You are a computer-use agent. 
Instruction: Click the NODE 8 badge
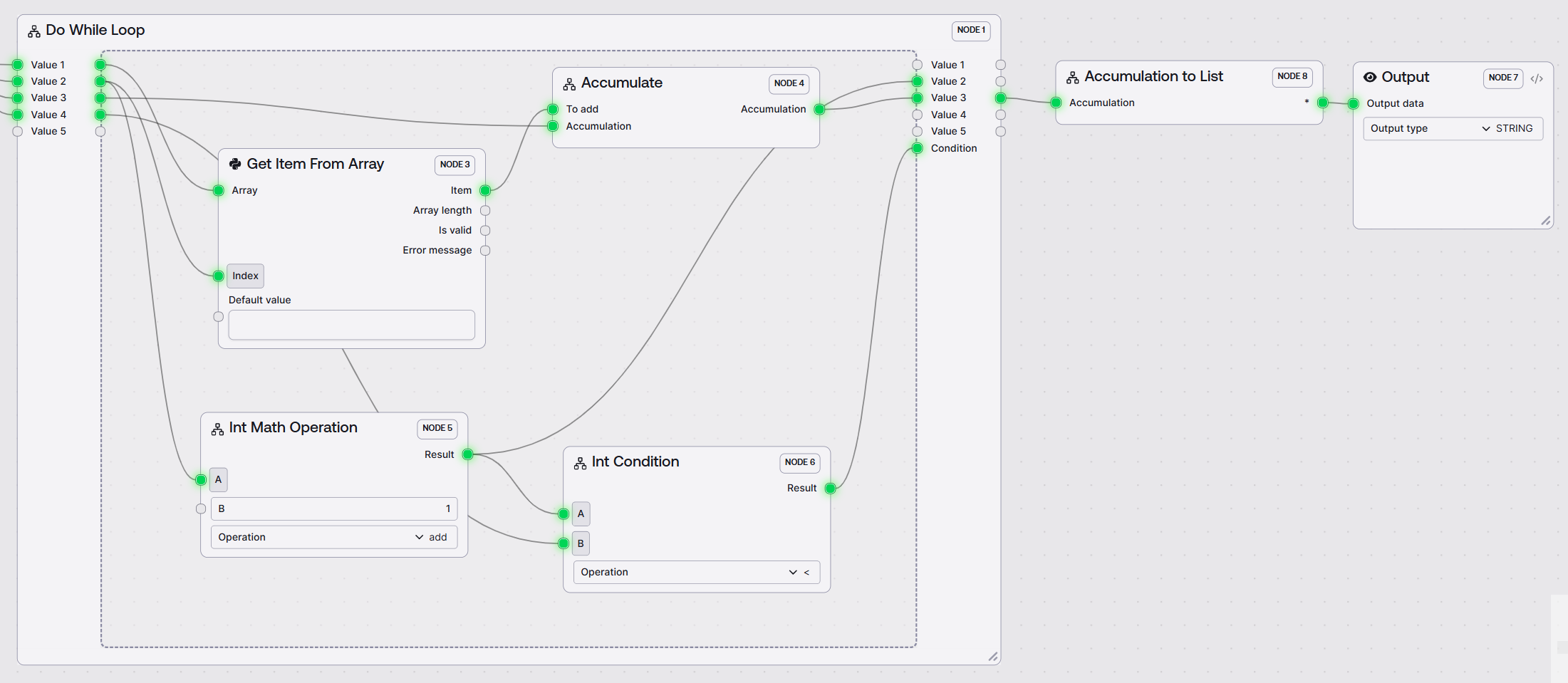coord(1292,77)
